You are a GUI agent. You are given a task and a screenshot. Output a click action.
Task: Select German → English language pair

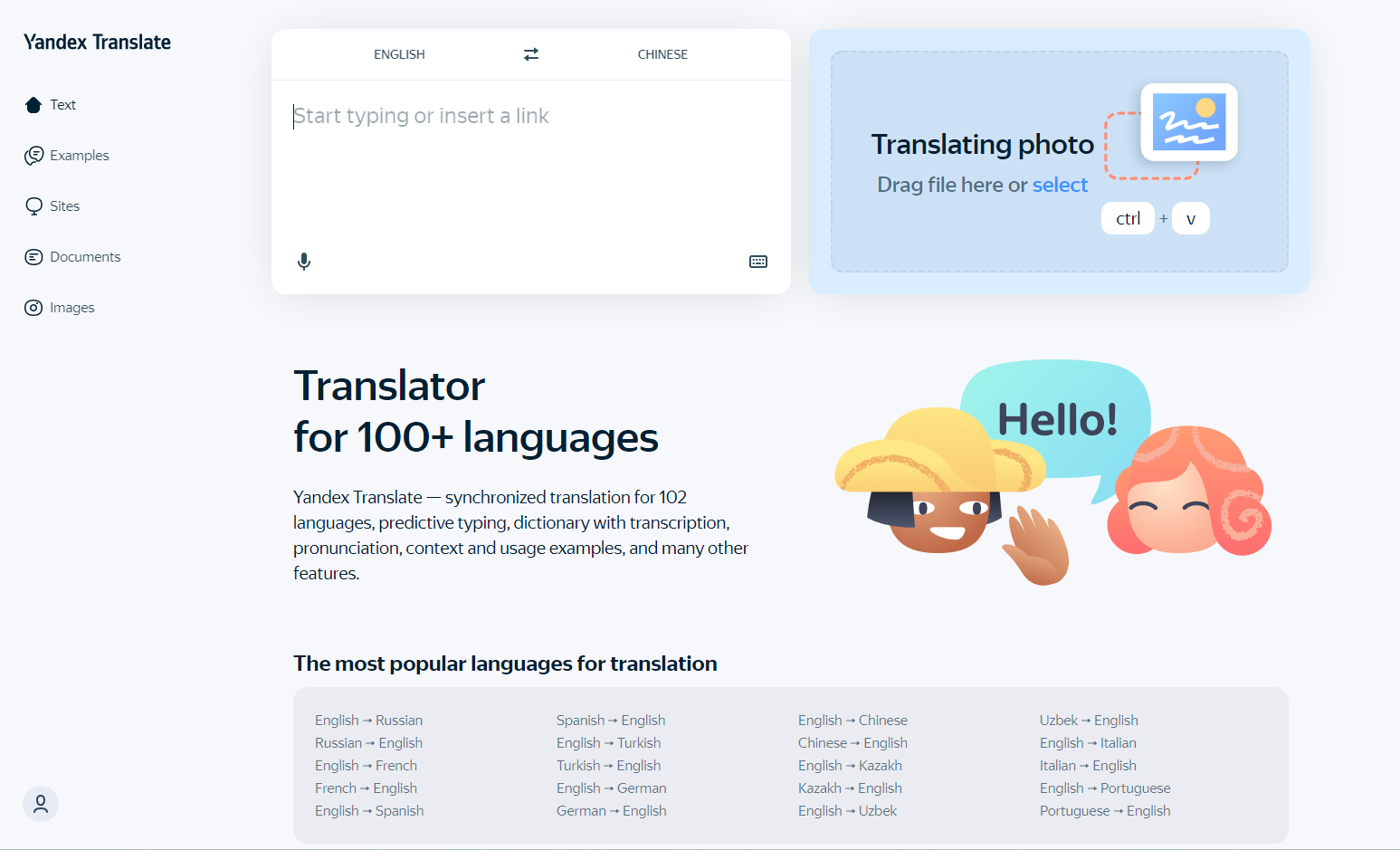tap(611, 811)
